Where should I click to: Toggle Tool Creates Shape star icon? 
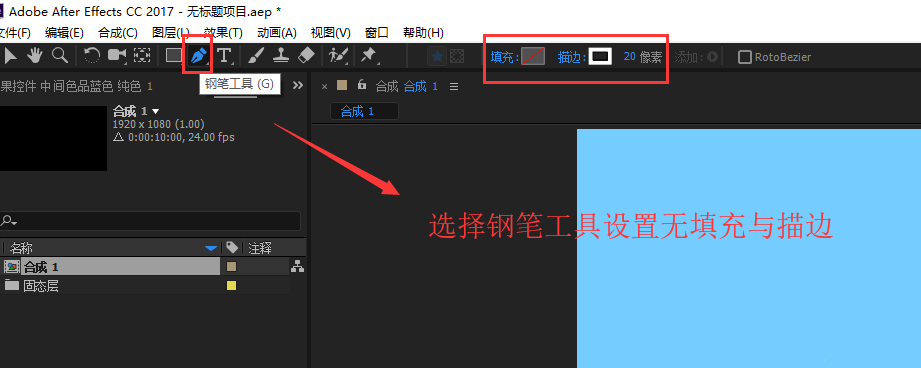coord(438,56)
